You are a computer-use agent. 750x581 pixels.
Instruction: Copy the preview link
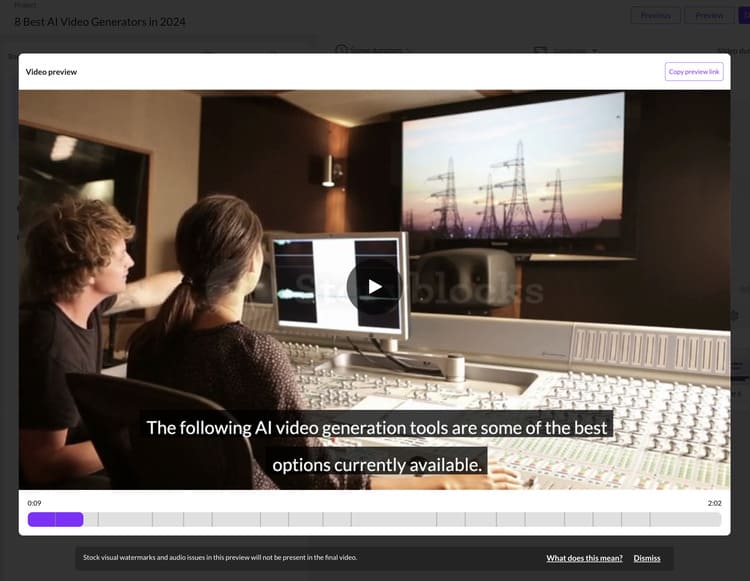(694, 72)
